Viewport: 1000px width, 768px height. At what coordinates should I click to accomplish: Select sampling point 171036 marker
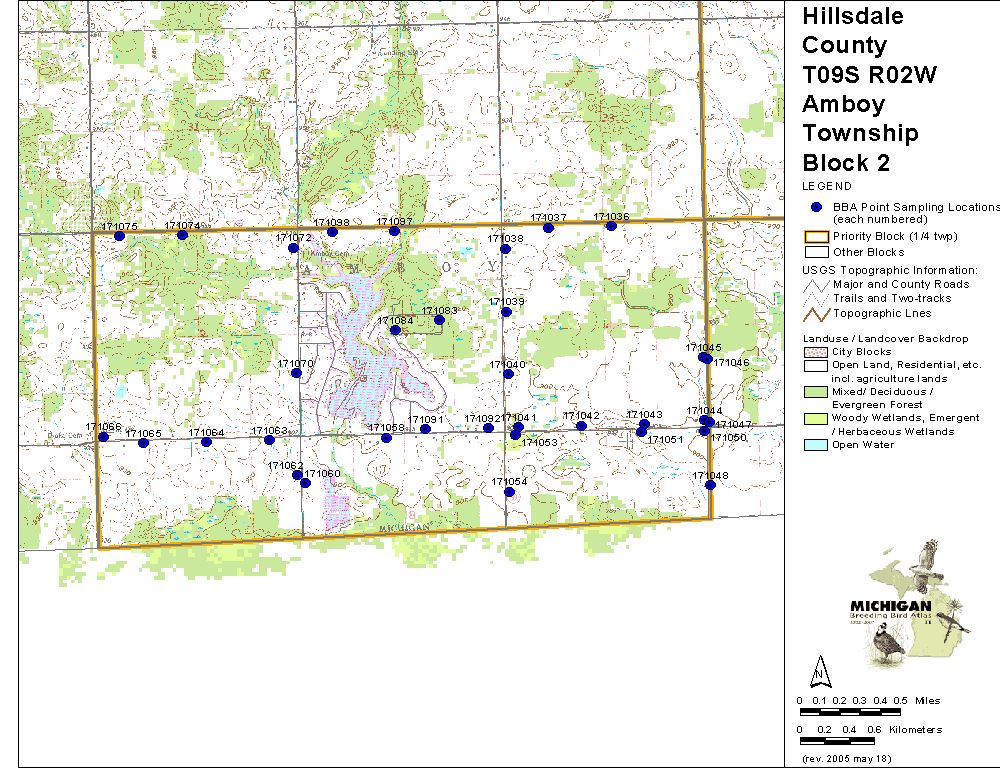(611, 226)
